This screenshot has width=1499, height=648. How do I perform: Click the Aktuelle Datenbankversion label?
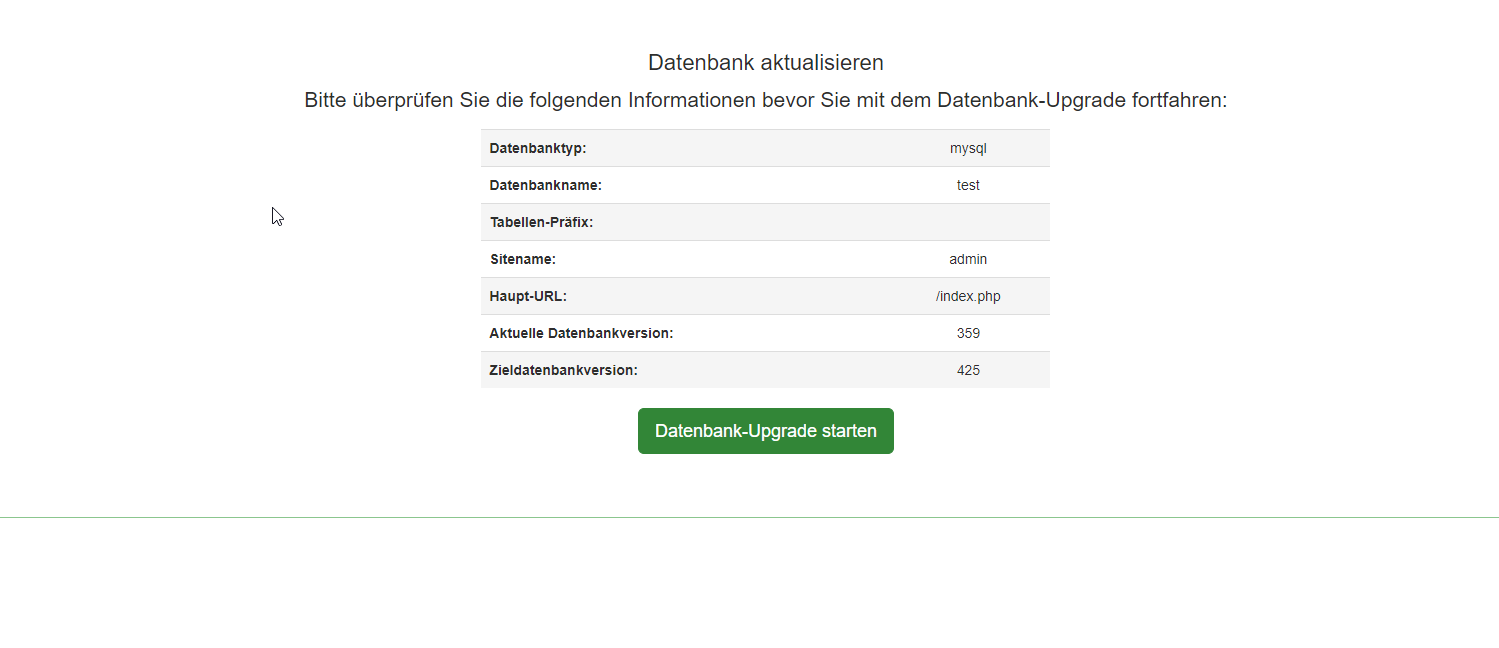click(x=581, y=333)
